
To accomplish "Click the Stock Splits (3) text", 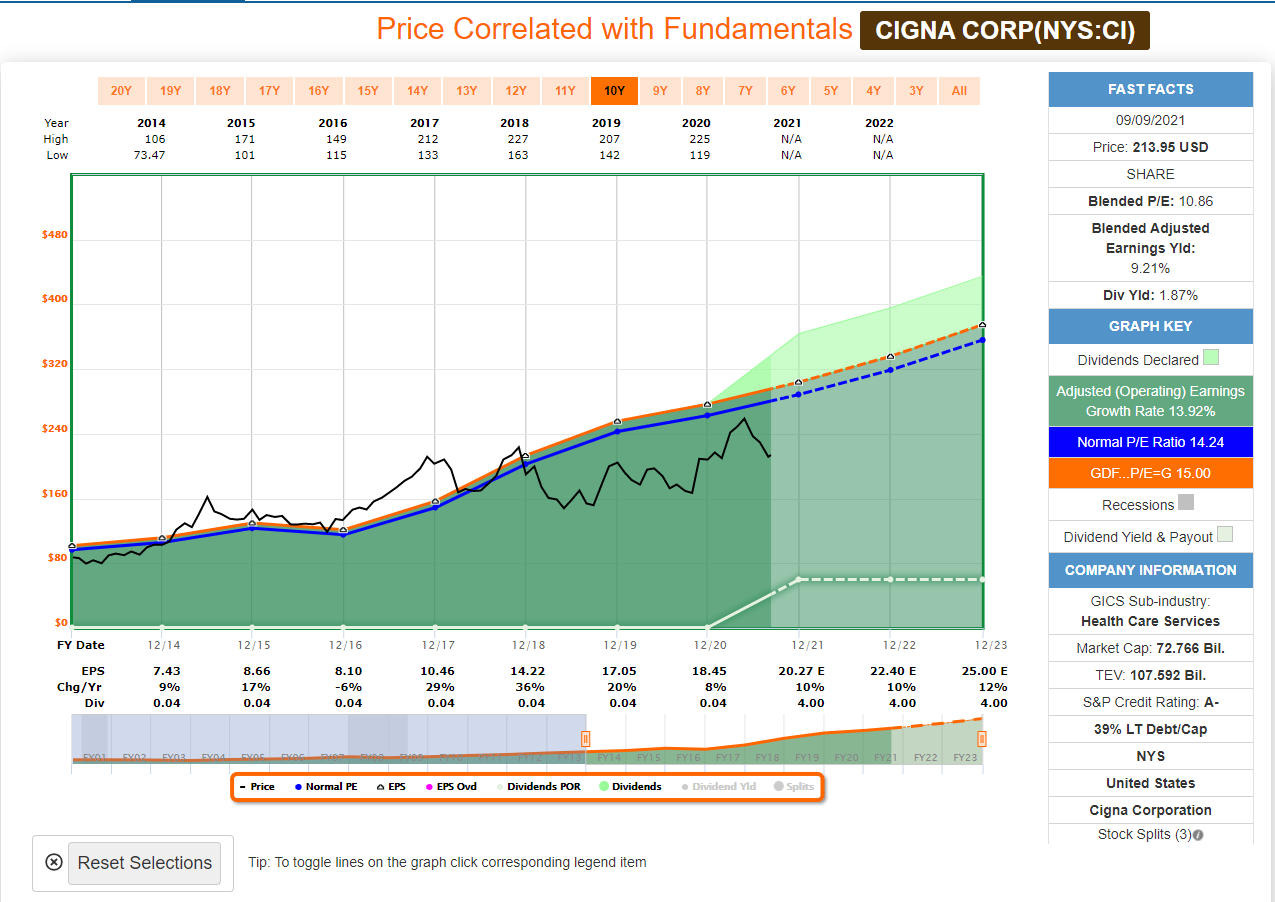I will click(1144, 835).
